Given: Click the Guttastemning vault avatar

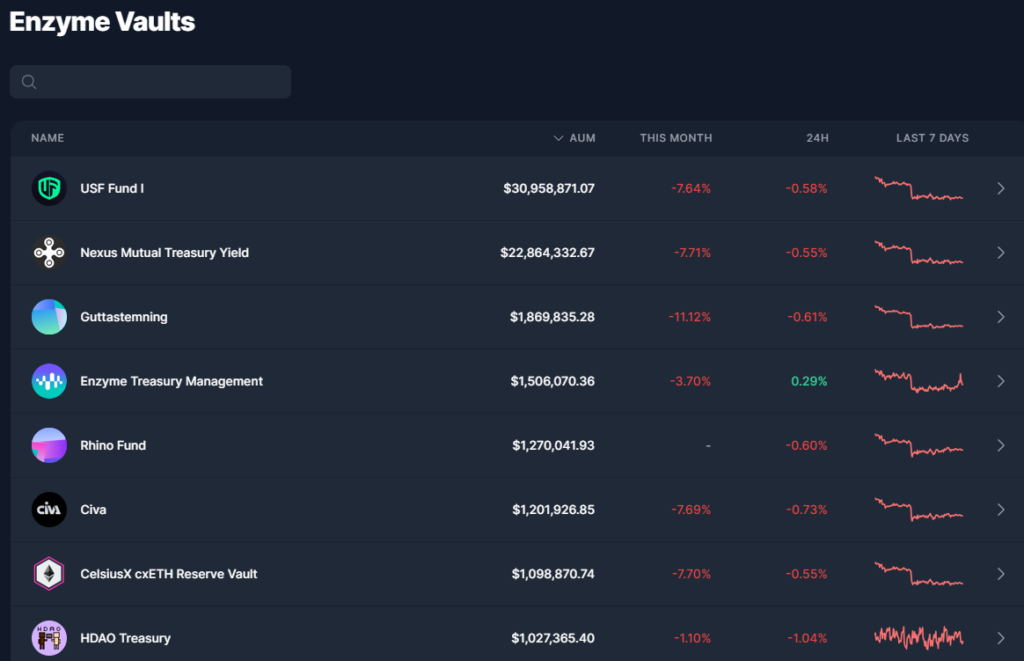Looking at the screenshot, I should coord(49,317).
